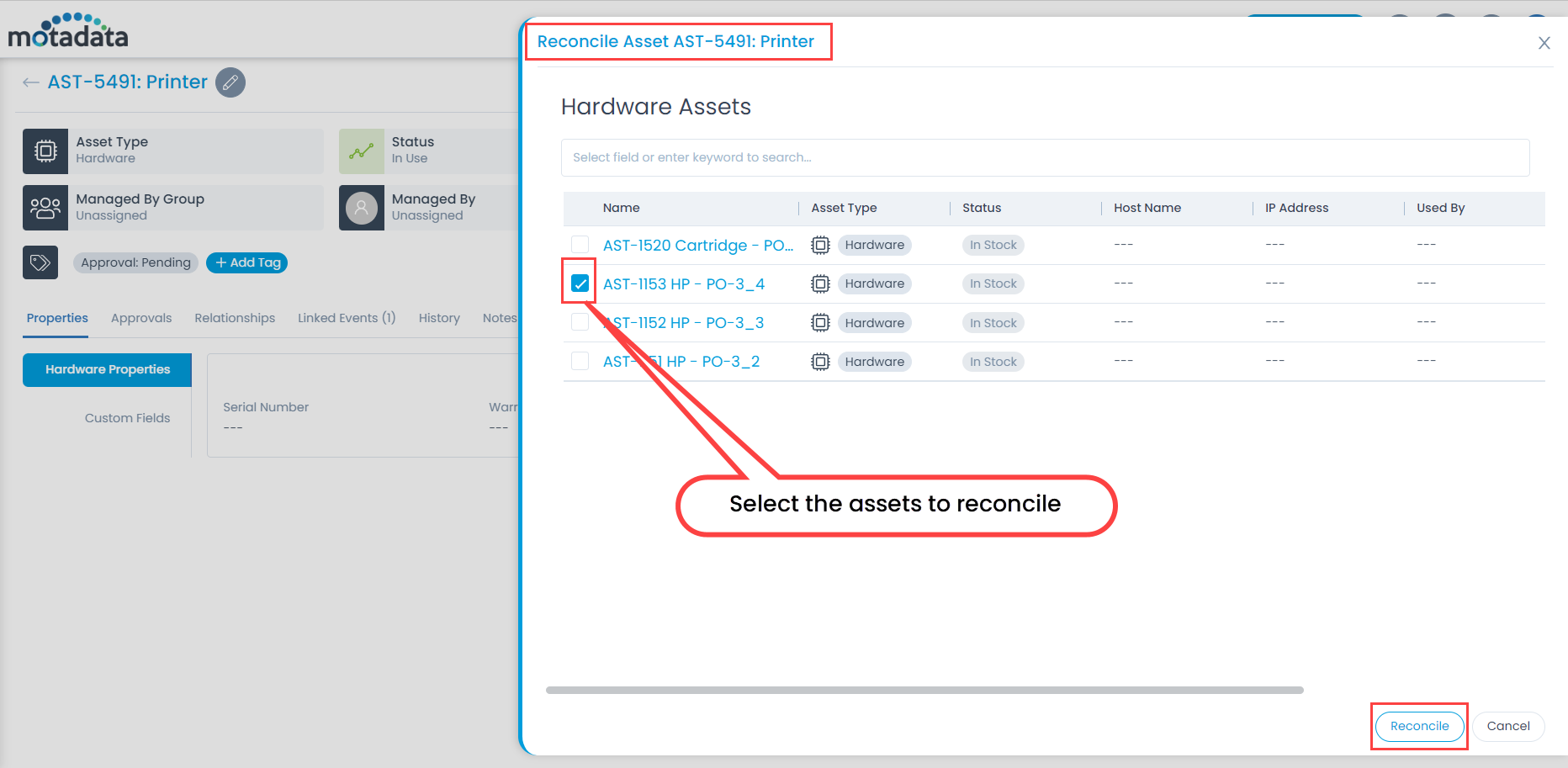Switch to the Custom Fields section
Screen dimensions: 1568x768
(127, 417)
